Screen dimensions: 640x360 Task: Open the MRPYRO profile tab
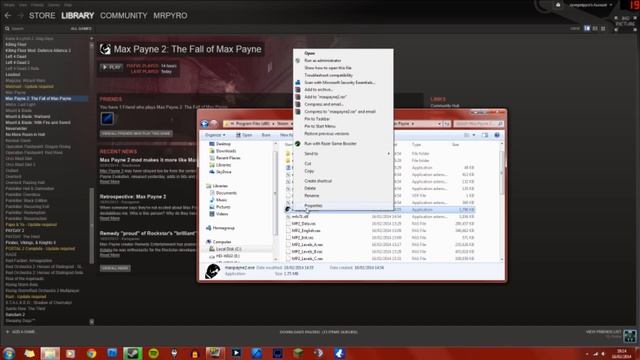coord(170,16)
